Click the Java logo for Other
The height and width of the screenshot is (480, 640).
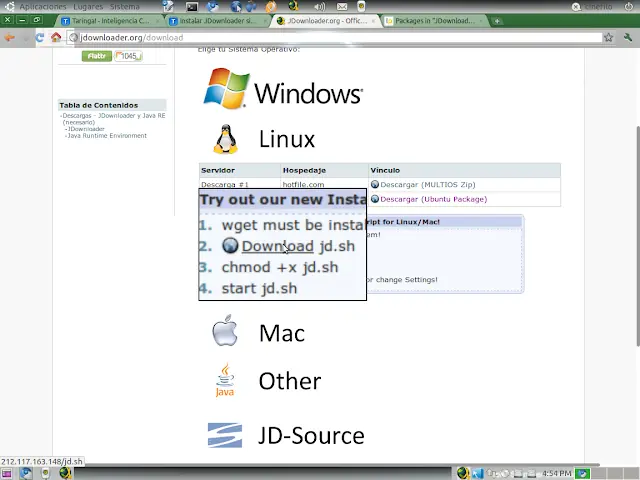[225, 380]
